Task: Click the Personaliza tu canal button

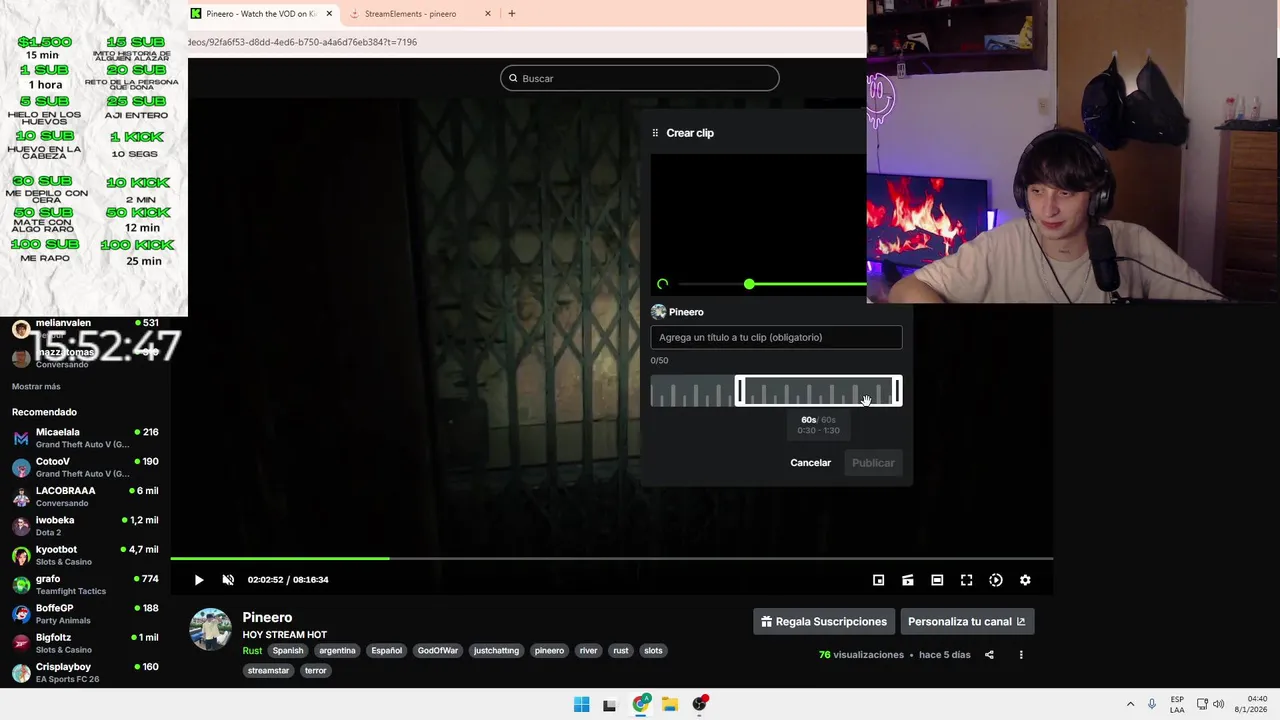Action: (x=967, y=622)
